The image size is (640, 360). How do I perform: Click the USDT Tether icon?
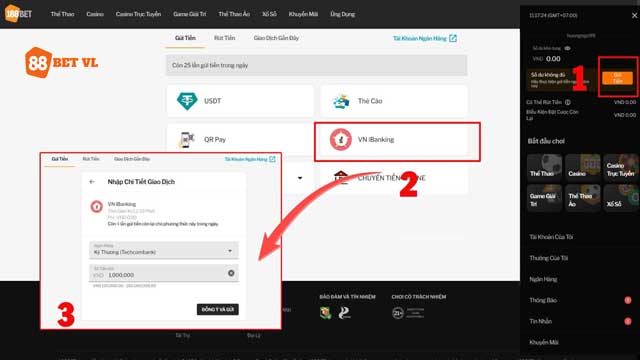(187, 101)
